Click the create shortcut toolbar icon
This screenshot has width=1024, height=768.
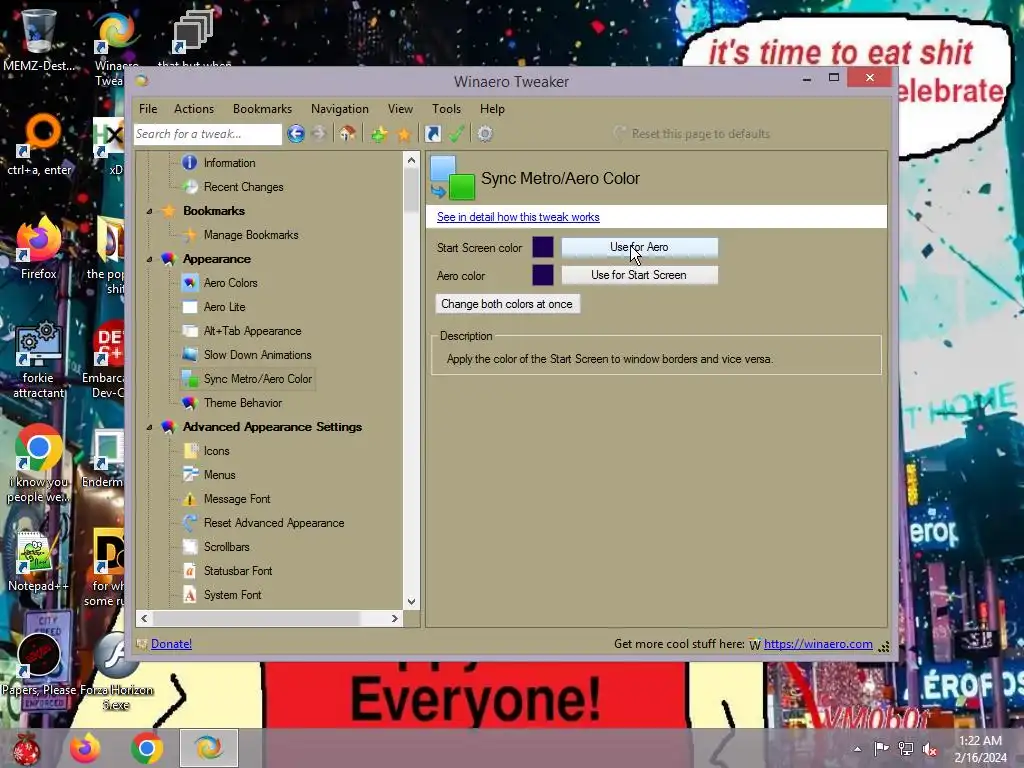pos(432,134)
